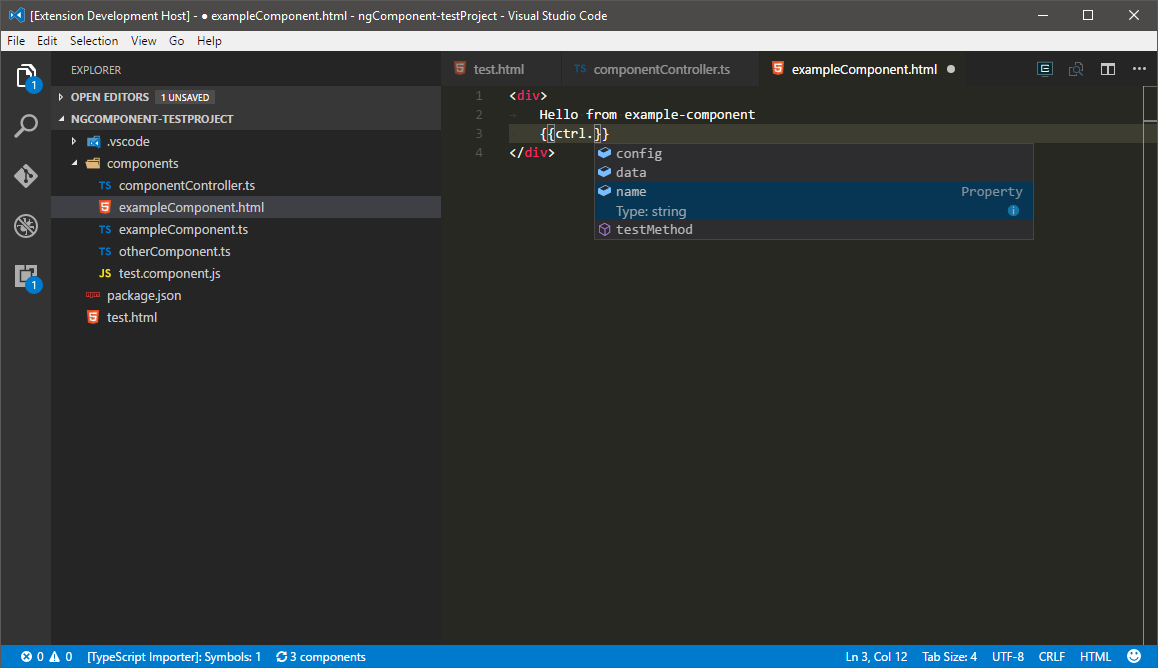This screenshot has width=1158, height=668.
Task: Select the data suggestion item
Action: (813, 173)
